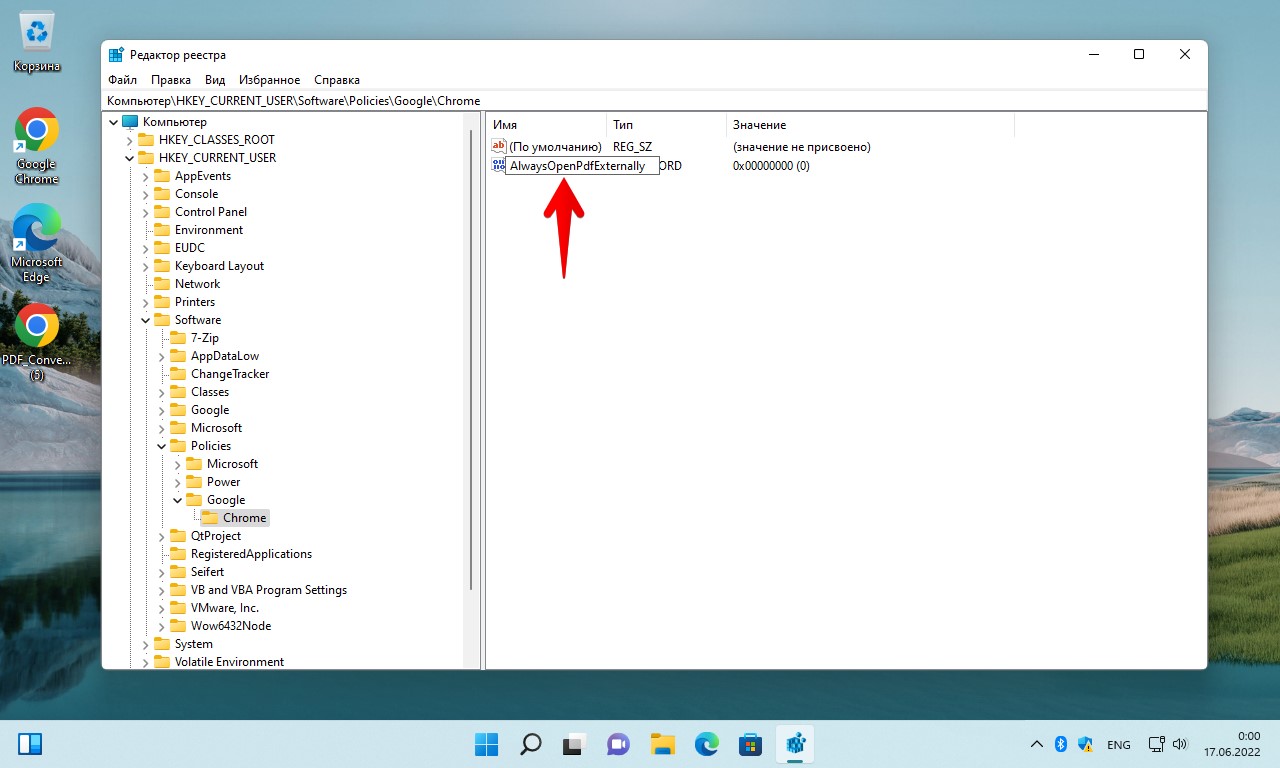This screenshot has height=768, width=1280.
Task: Select the Chrome key folder icon
Action: click(x=210, y=518)
